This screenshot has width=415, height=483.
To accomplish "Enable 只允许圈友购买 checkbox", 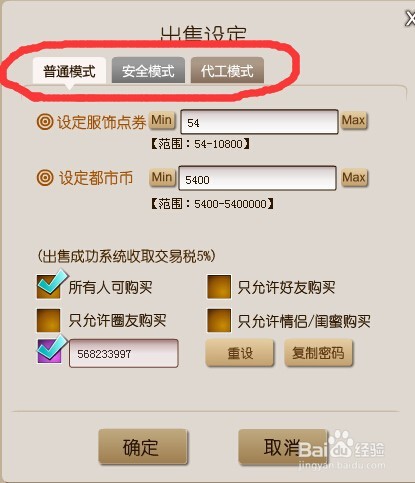I will pos(49,320).
